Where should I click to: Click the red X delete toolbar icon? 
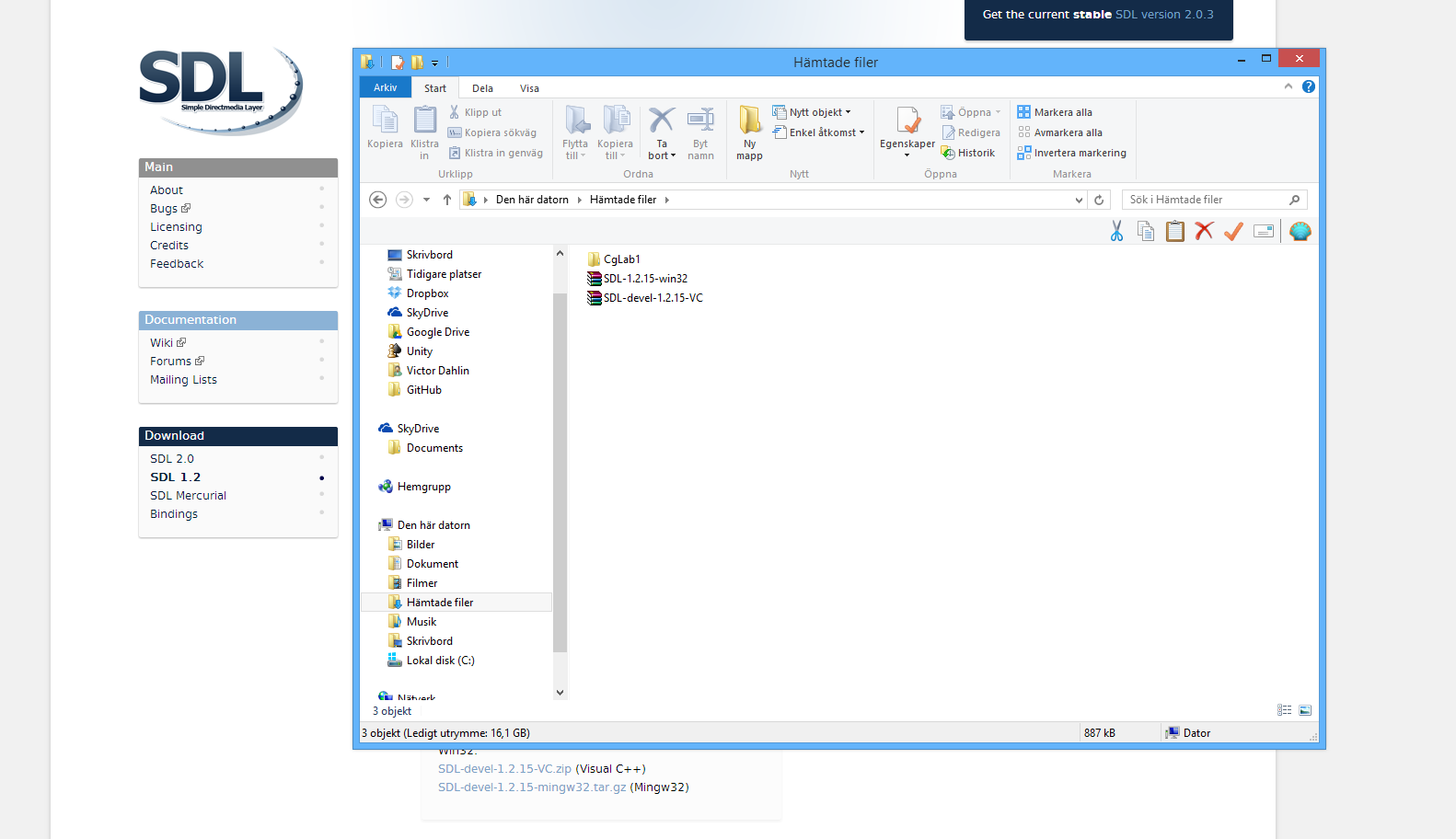point(1204,231)
